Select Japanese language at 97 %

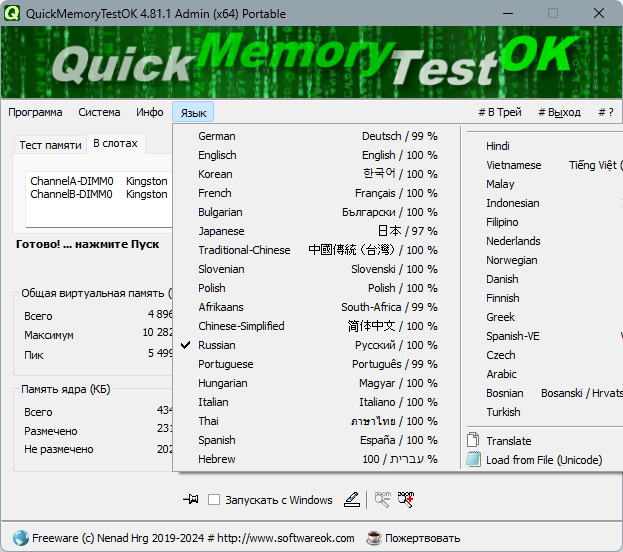[x=317, y=231]
